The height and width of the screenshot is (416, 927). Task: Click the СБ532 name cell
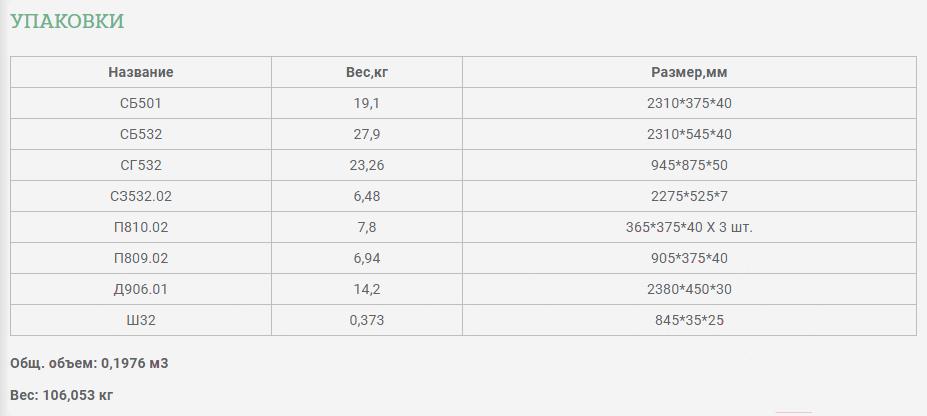[x=141, y=134]
